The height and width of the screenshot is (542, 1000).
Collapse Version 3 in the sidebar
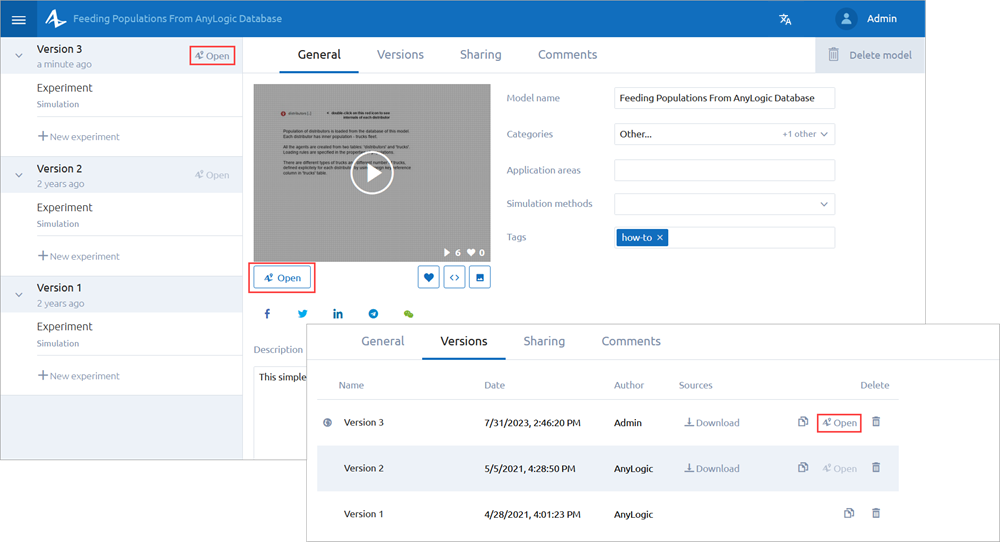[x=19, y=55]
